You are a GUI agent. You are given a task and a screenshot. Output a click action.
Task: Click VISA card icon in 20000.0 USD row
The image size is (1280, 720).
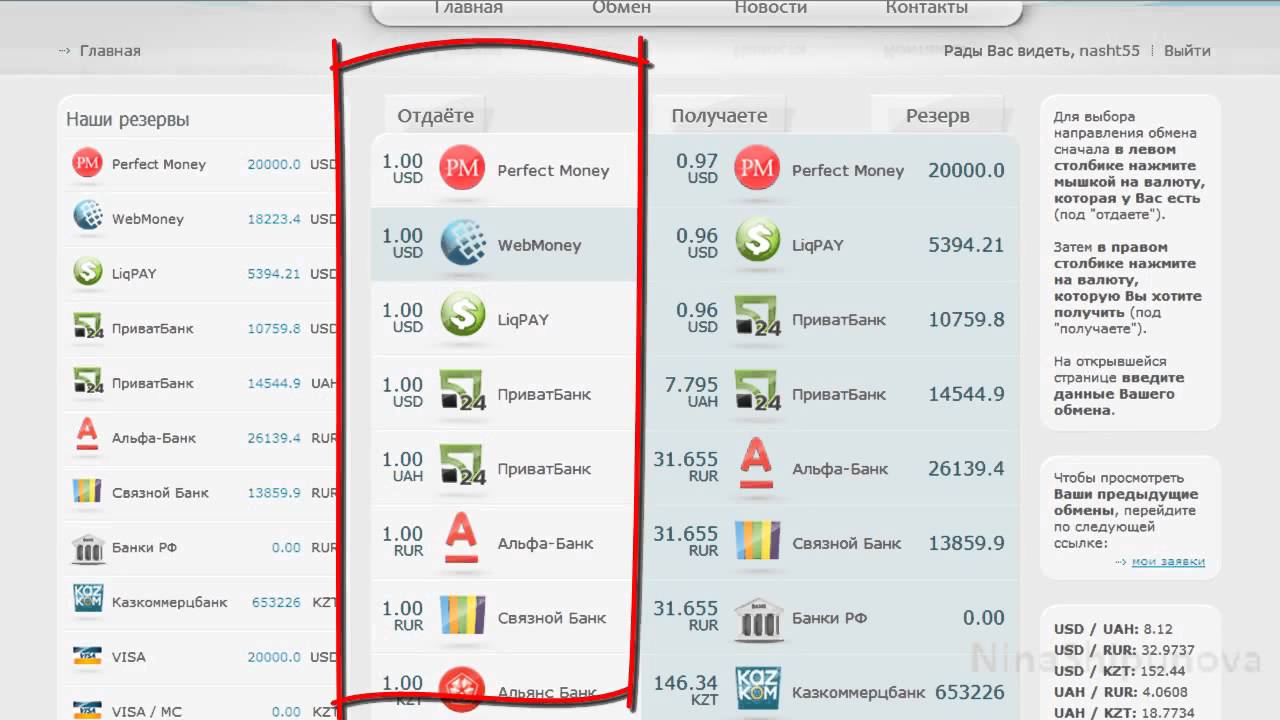[x=88, y=656]
